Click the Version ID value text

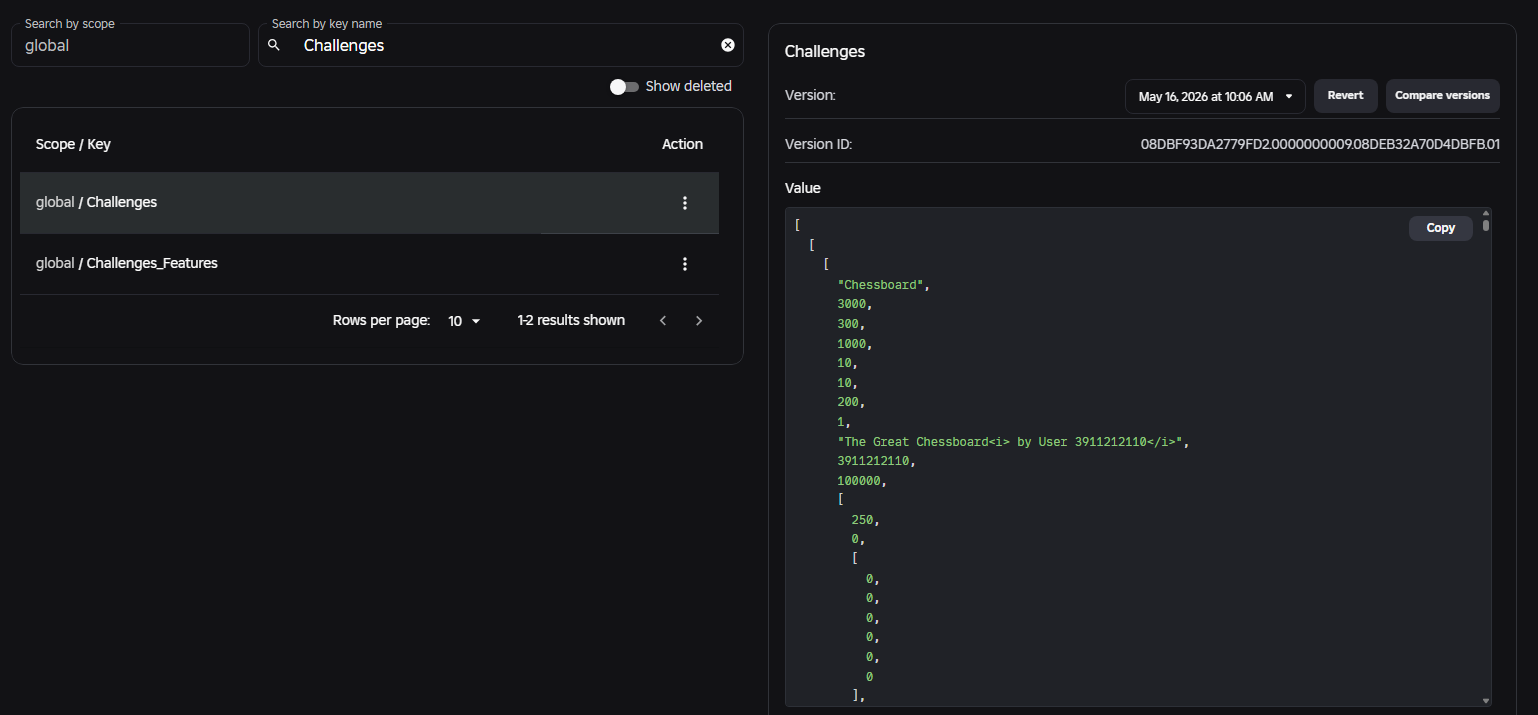[1320, 144]
